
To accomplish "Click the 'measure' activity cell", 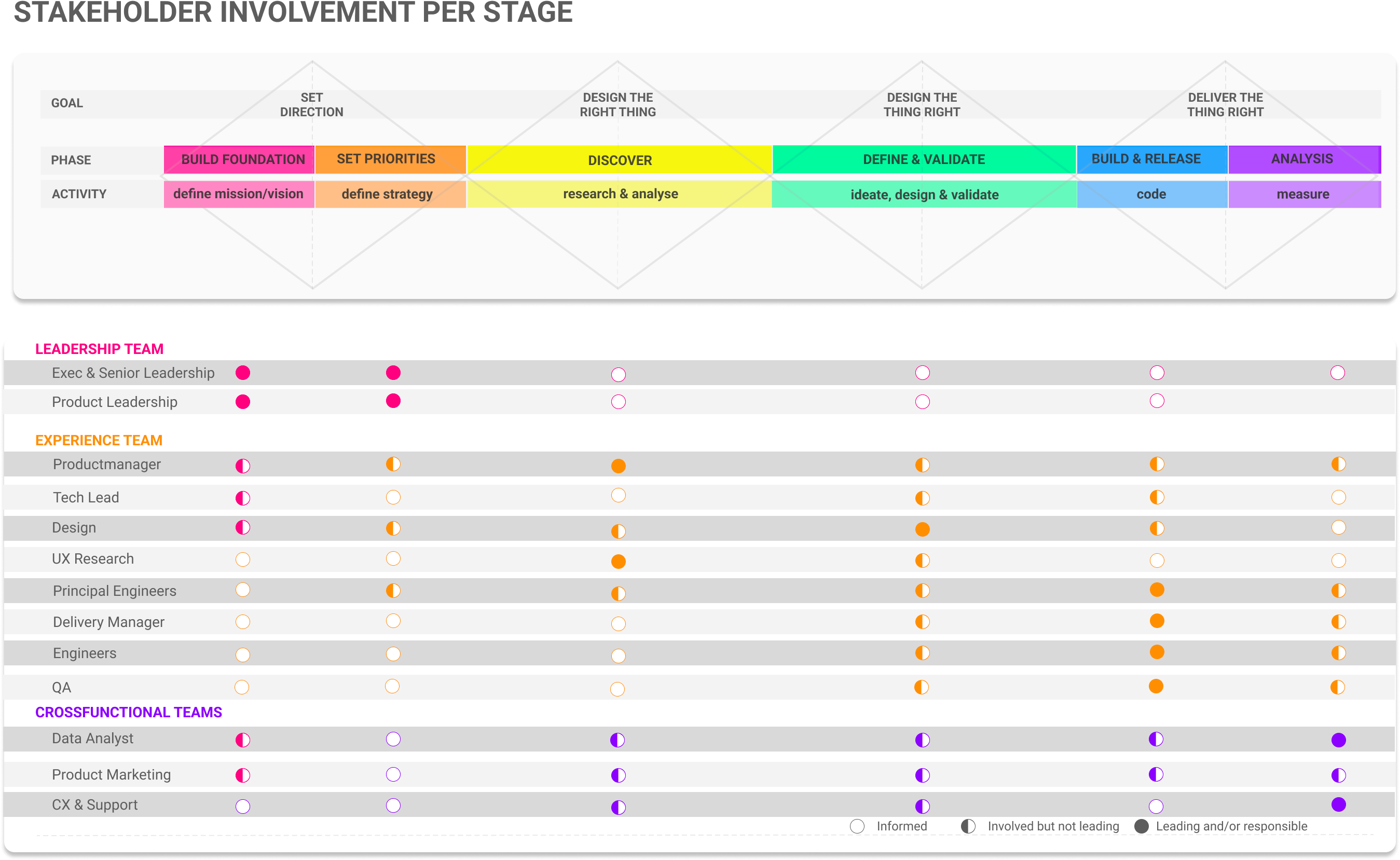I will tap(1304, 194).
